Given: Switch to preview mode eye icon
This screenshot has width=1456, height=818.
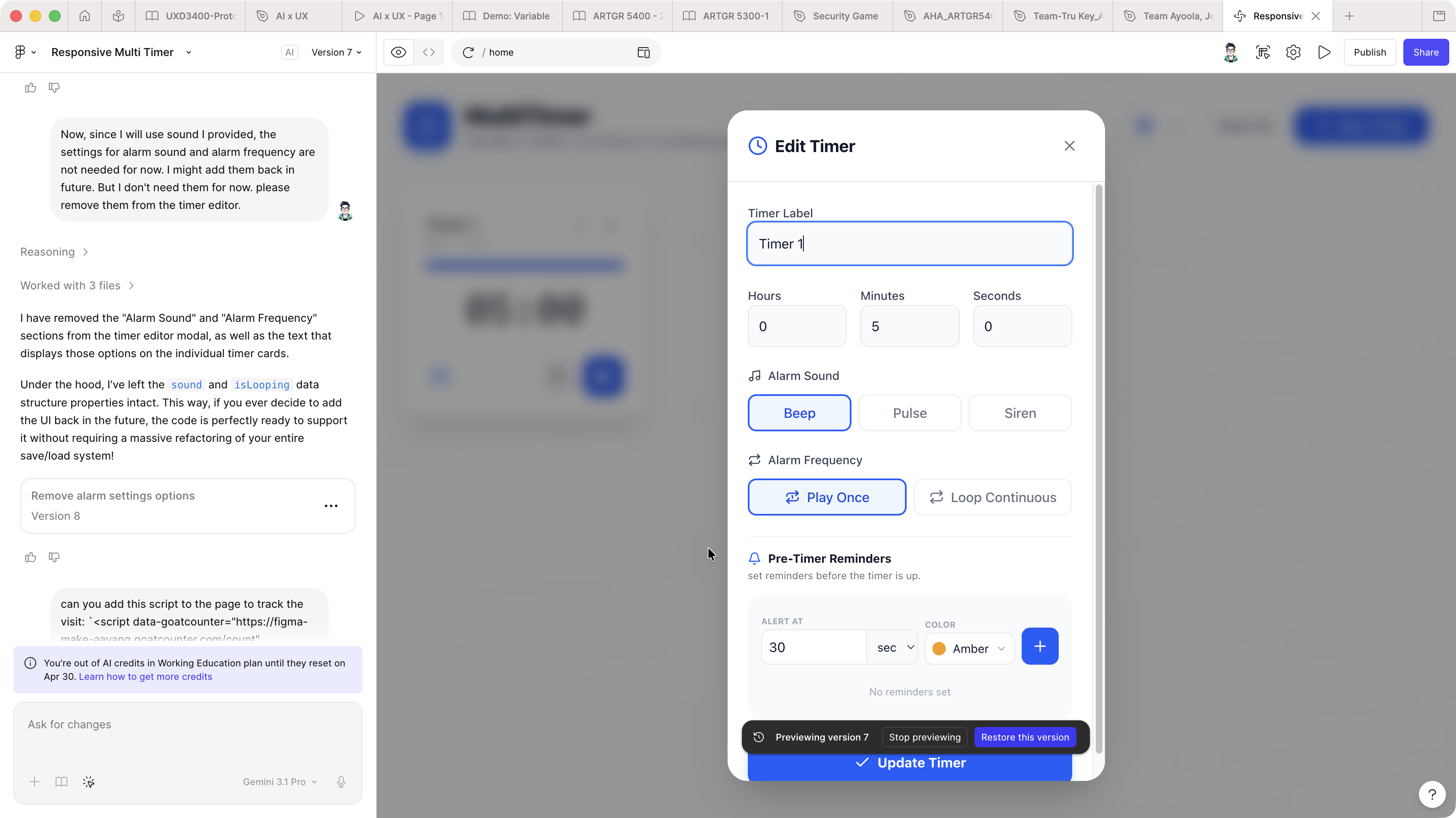Looking at the screenshot, I should [399, 52].
